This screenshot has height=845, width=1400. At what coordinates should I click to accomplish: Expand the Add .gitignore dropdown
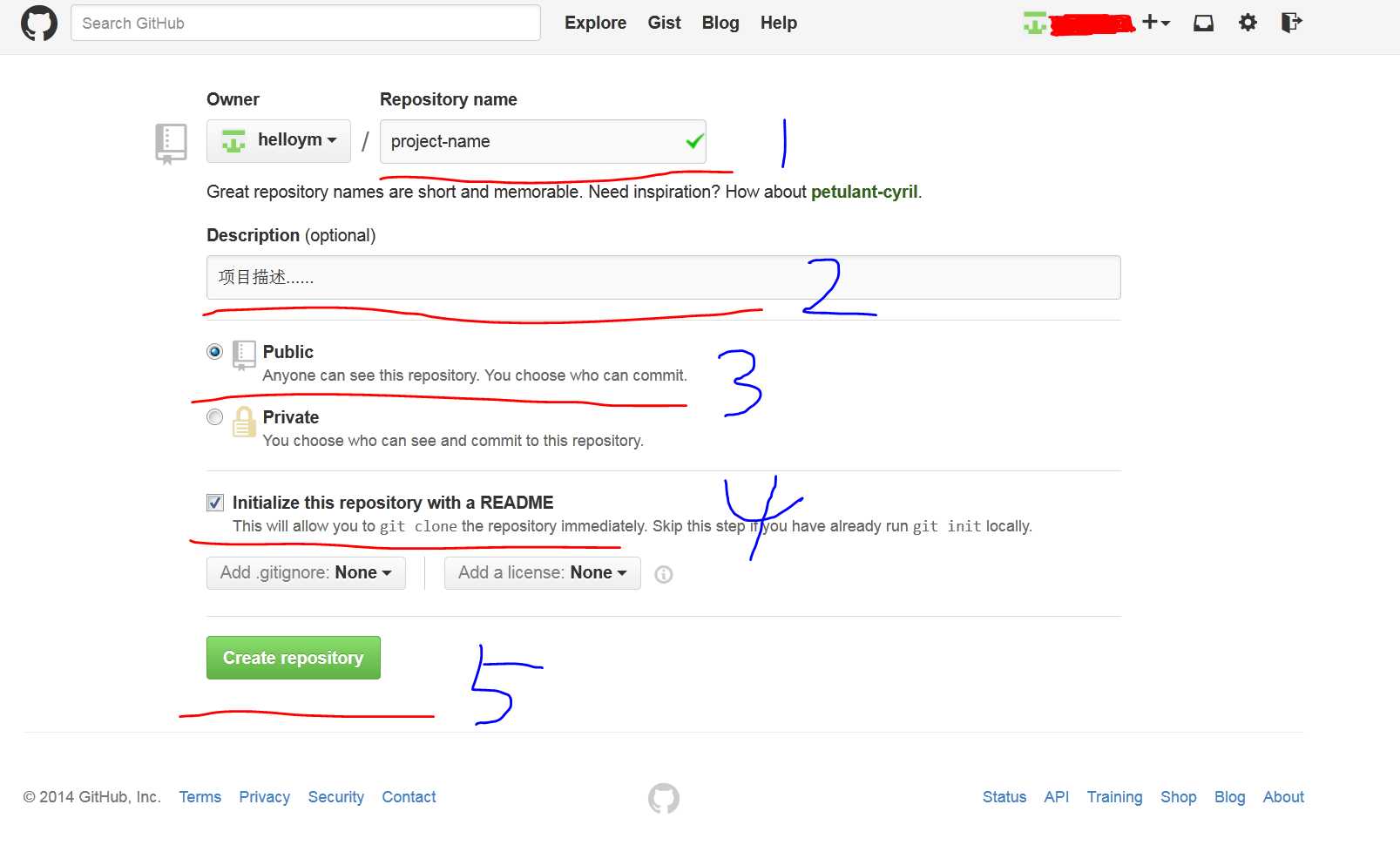pos(306,573)
